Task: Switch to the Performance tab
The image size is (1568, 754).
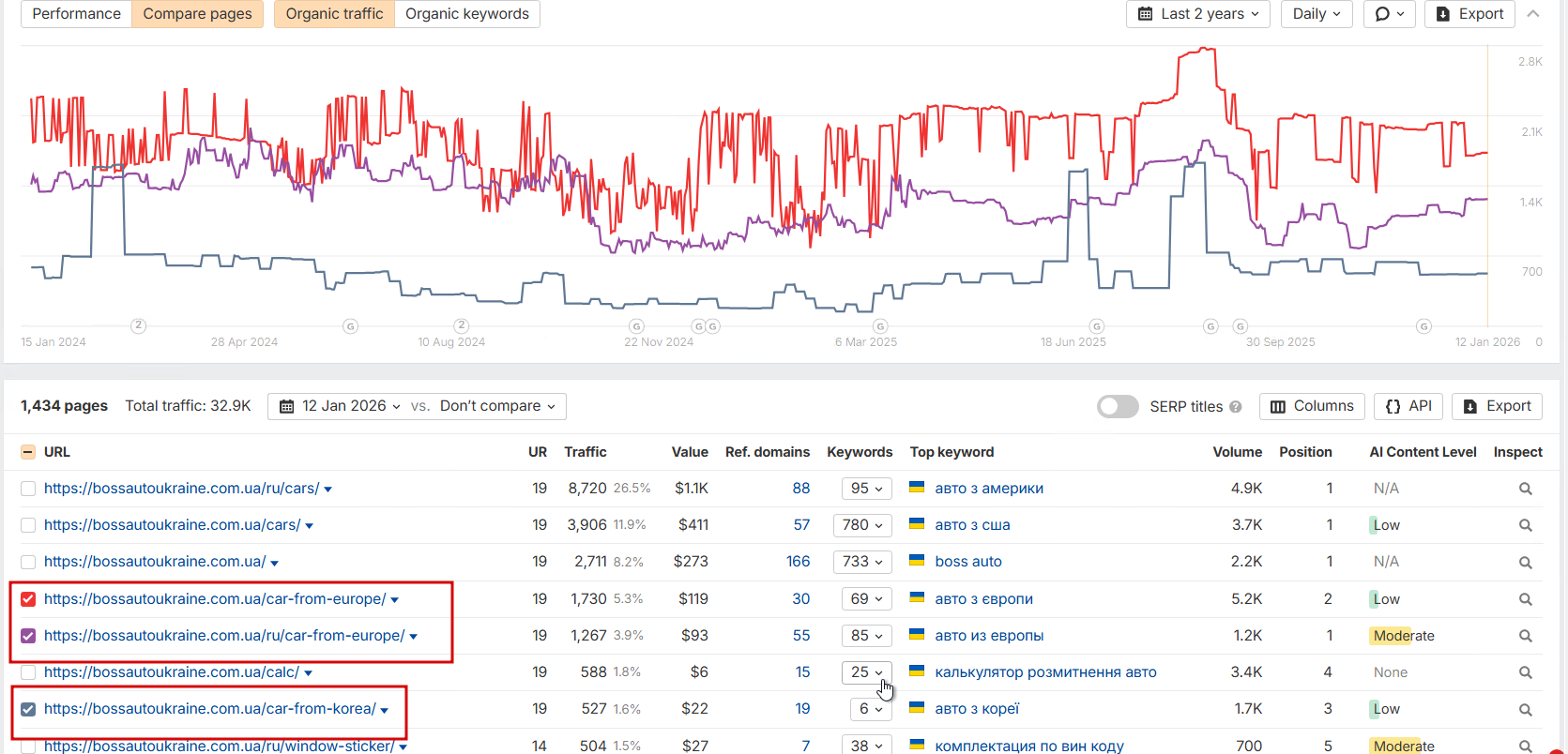Action: [x=76, y=14]
